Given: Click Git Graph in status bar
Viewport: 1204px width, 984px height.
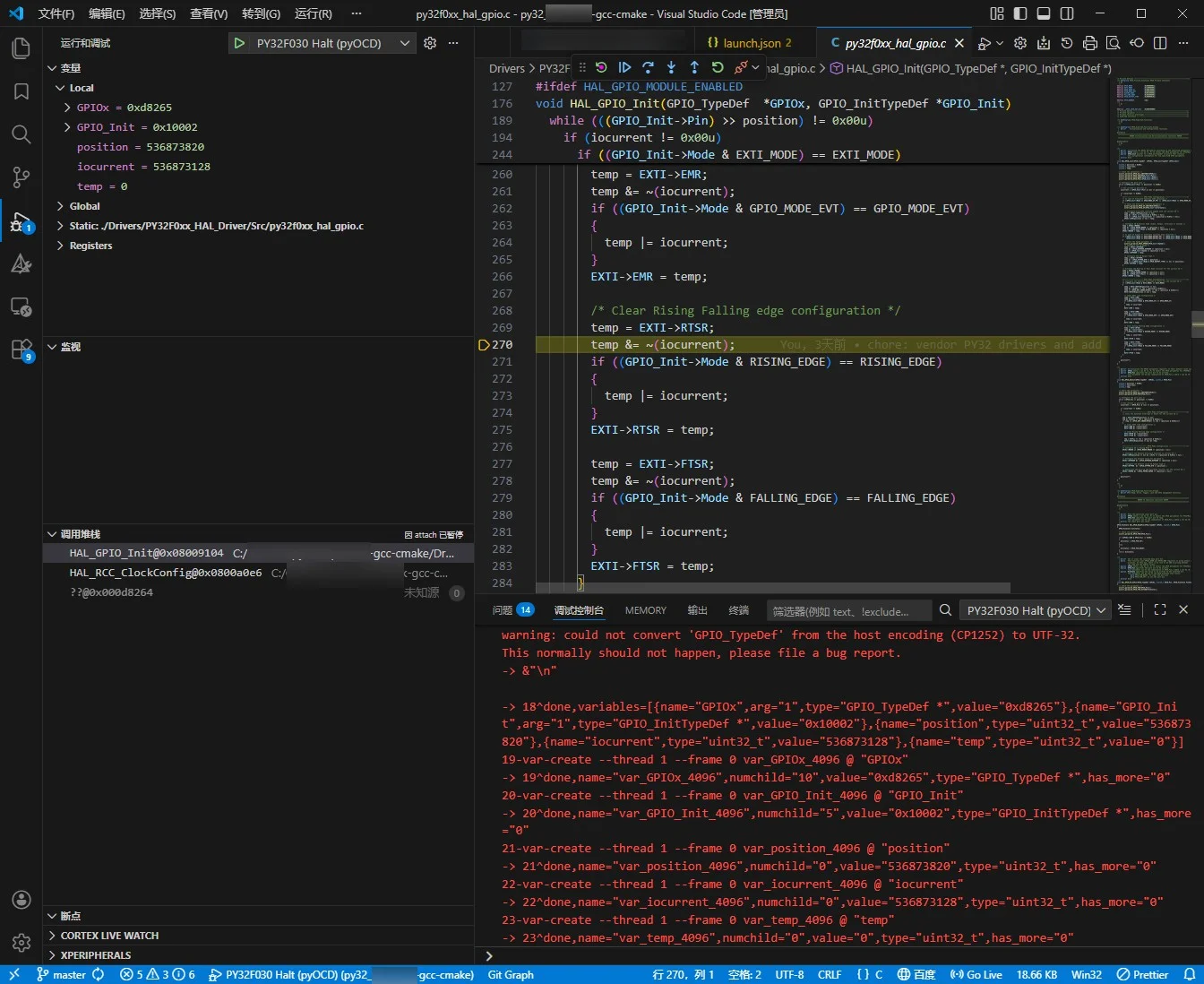Looking at the screenshot, I should point(511,974).
